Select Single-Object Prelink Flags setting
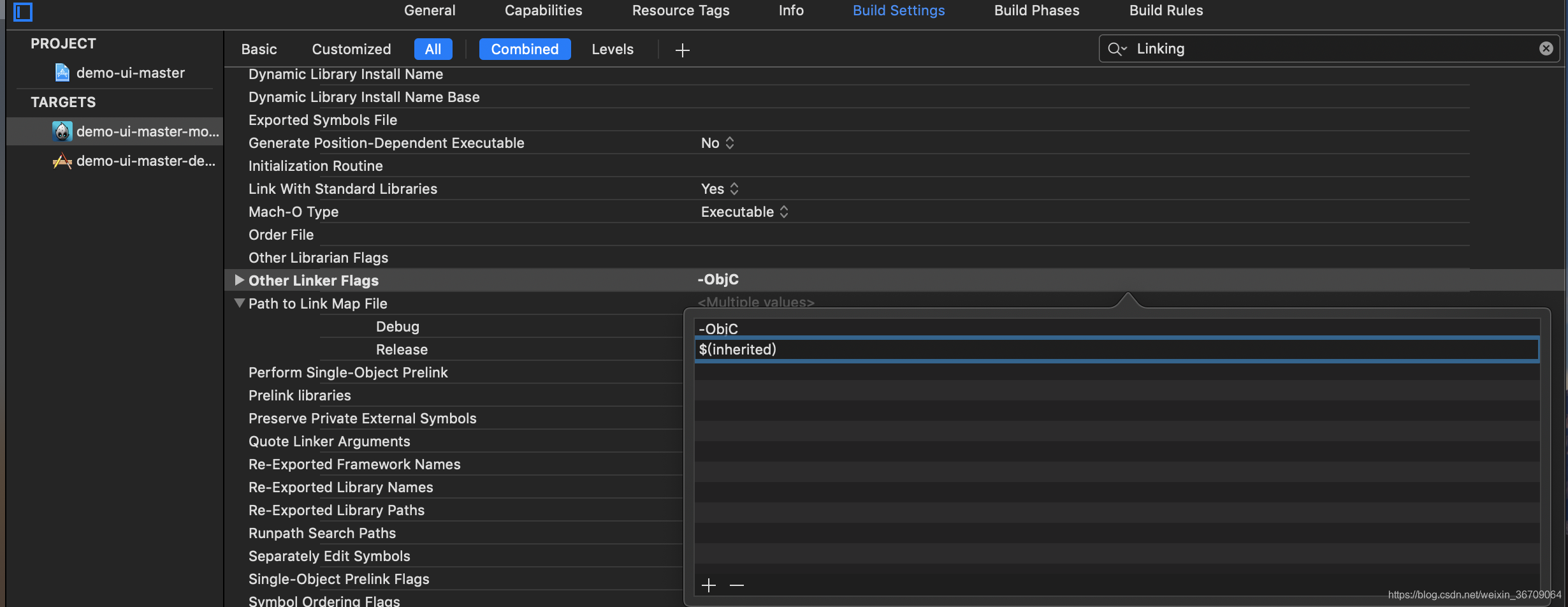 339,579
